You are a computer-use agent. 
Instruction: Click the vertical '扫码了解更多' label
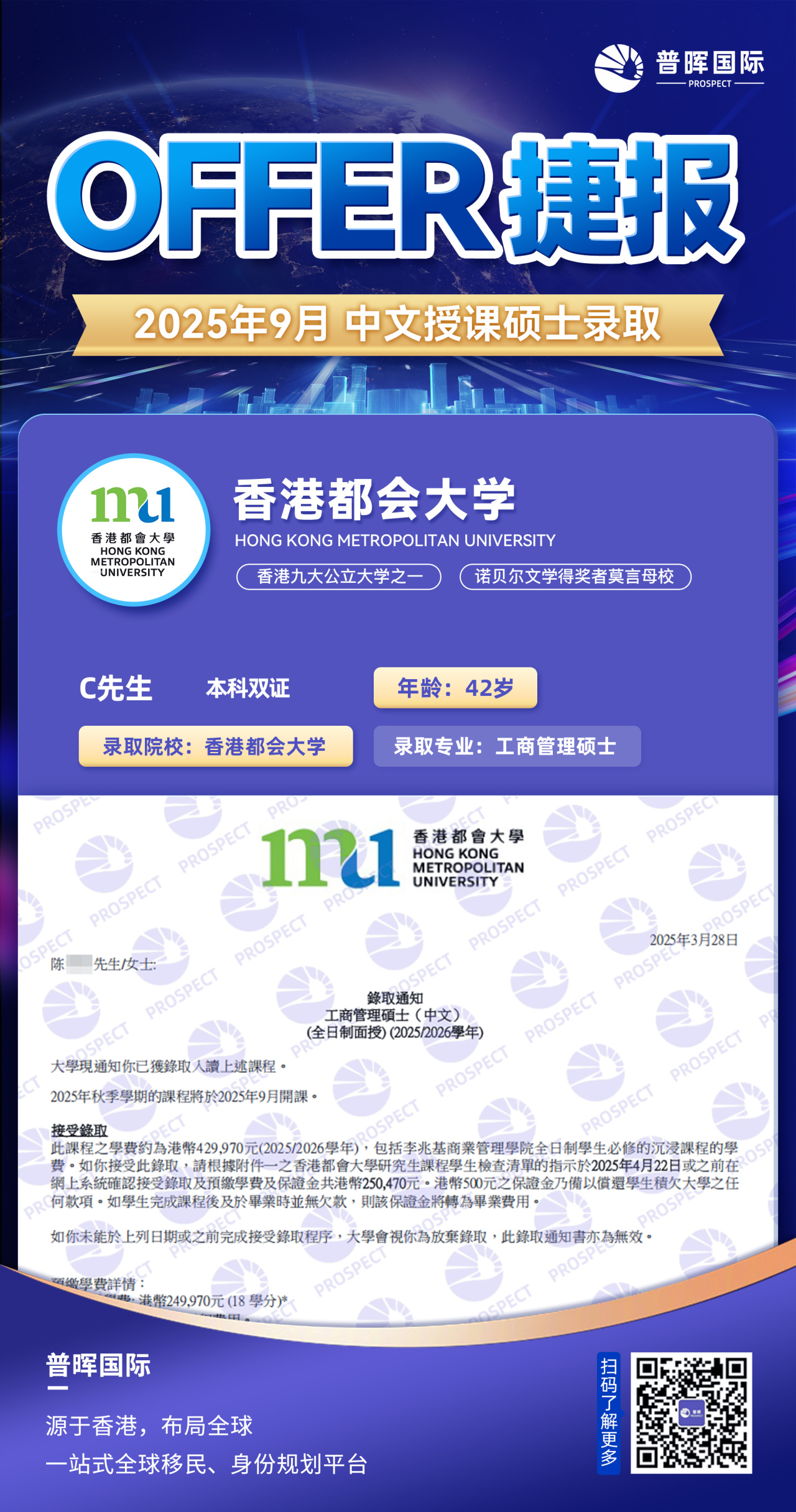(x=608, y=1412)
